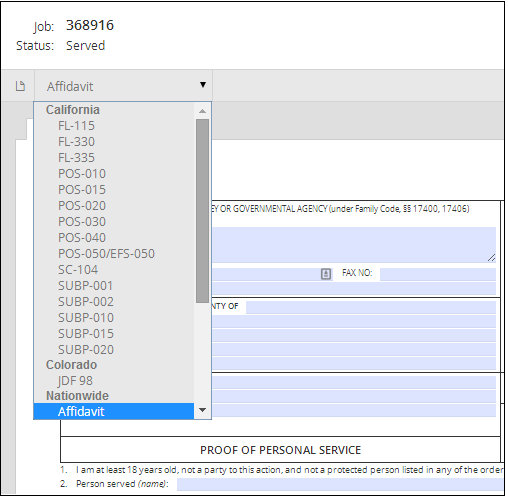This screenshot has width=508, height=498.
Task: Click the Colorado group header
Action: [71, 365]
